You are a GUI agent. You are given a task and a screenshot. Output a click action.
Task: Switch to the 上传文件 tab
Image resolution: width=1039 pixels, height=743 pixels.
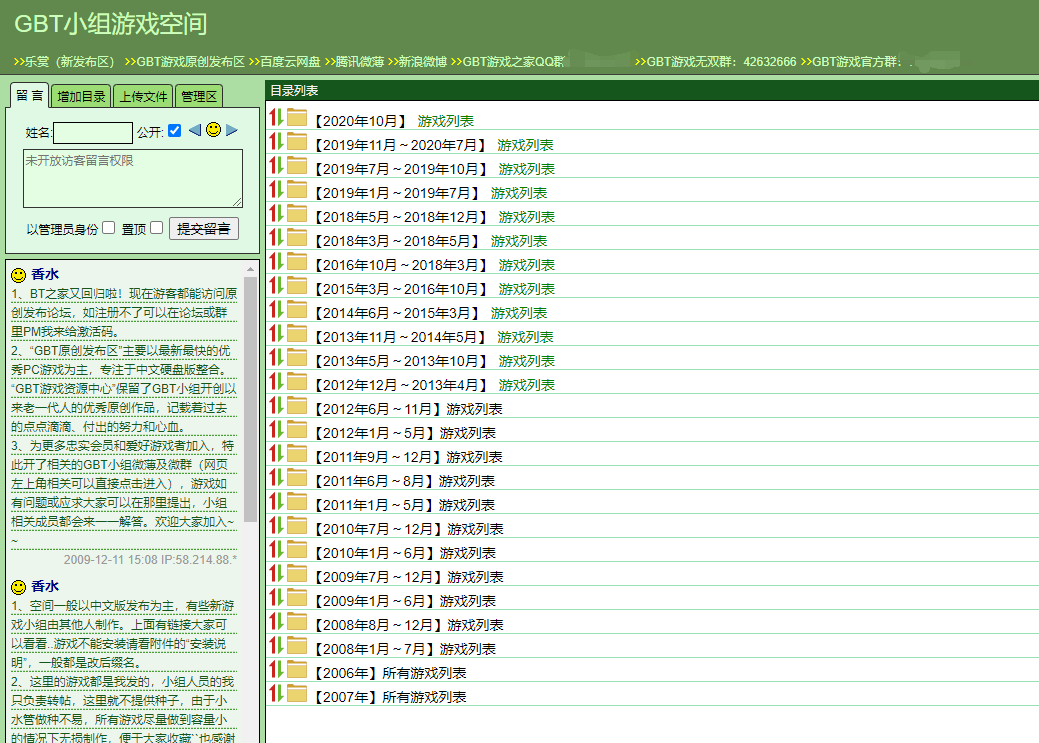[x=142, y=96]
